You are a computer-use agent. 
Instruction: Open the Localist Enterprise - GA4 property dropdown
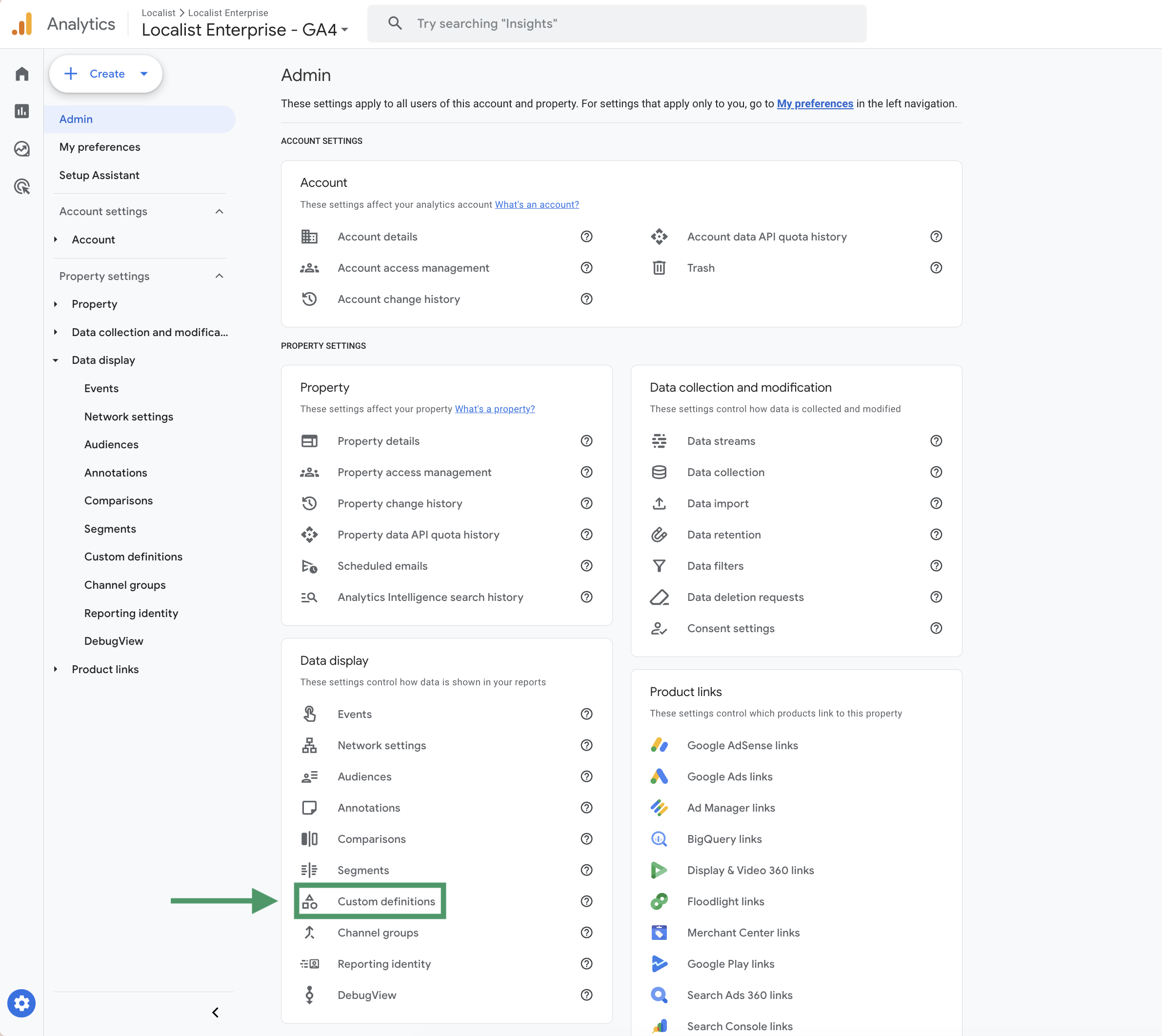pyautogui.click(x=245, y=30)
